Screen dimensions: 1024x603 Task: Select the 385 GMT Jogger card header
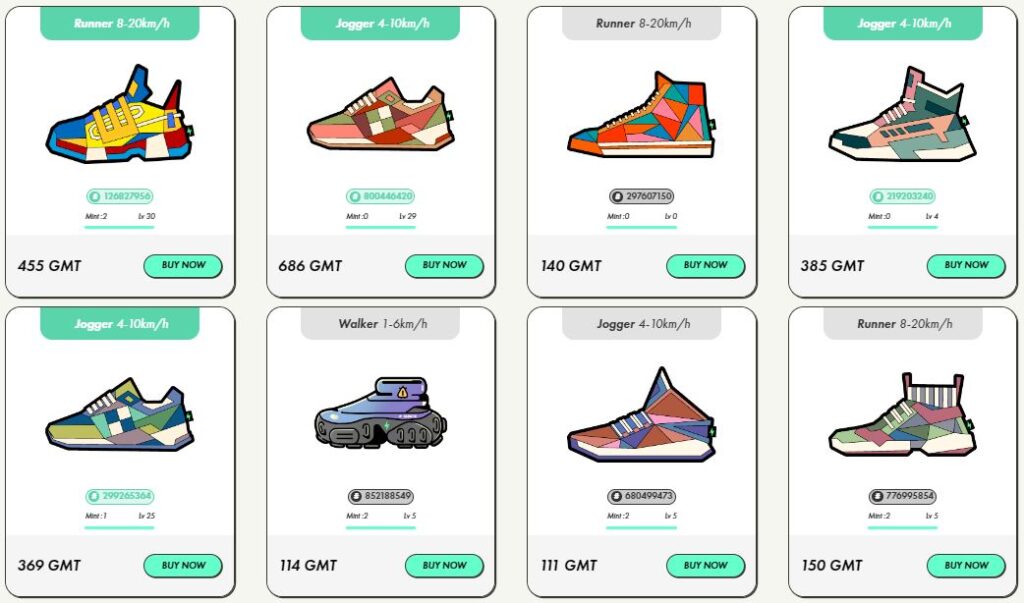point(903,24)
